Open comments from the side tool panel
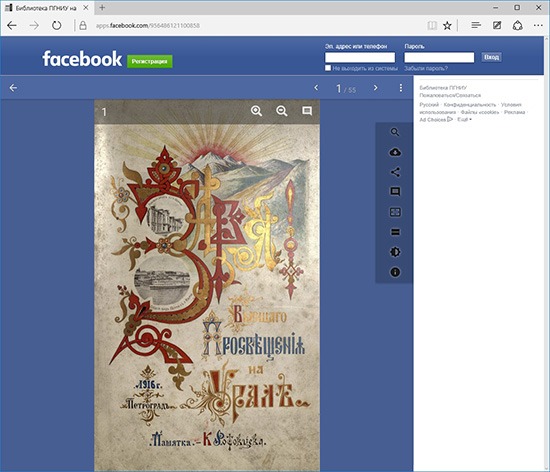This screenshot has width=550, height=472. point(395,192)
